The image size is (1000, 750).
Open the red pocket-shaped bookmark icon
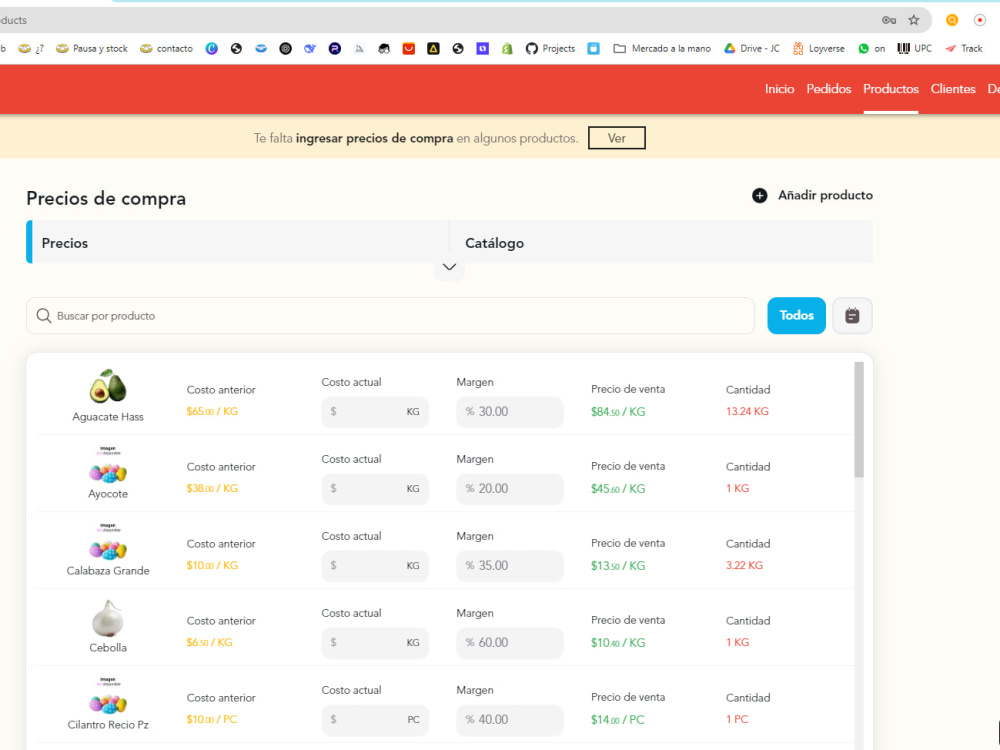(x=409, y=48)
